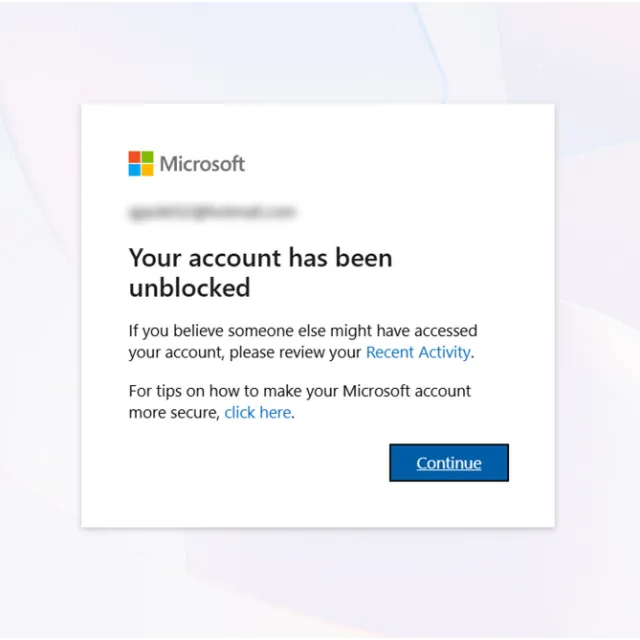
Task: Open the Recent Activity link
Action: [417, 352]
